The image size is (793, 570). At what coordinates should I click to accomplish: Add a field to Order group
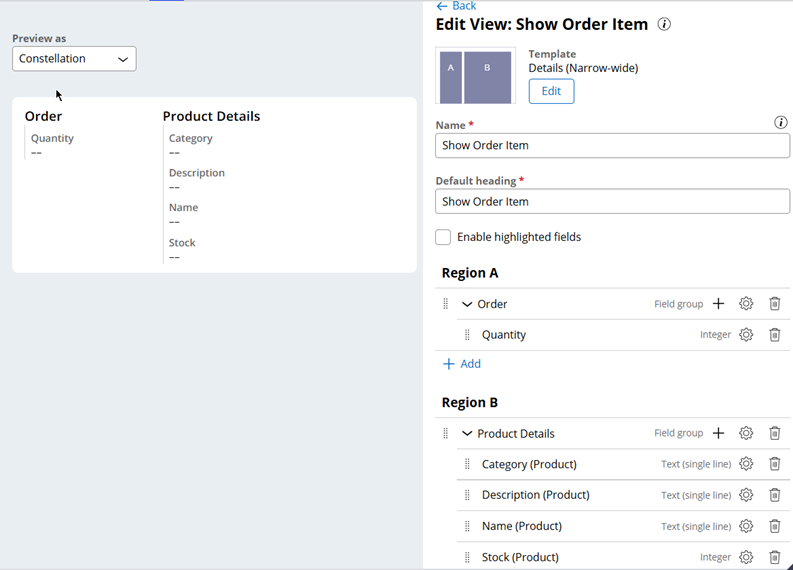coord(718,303)
